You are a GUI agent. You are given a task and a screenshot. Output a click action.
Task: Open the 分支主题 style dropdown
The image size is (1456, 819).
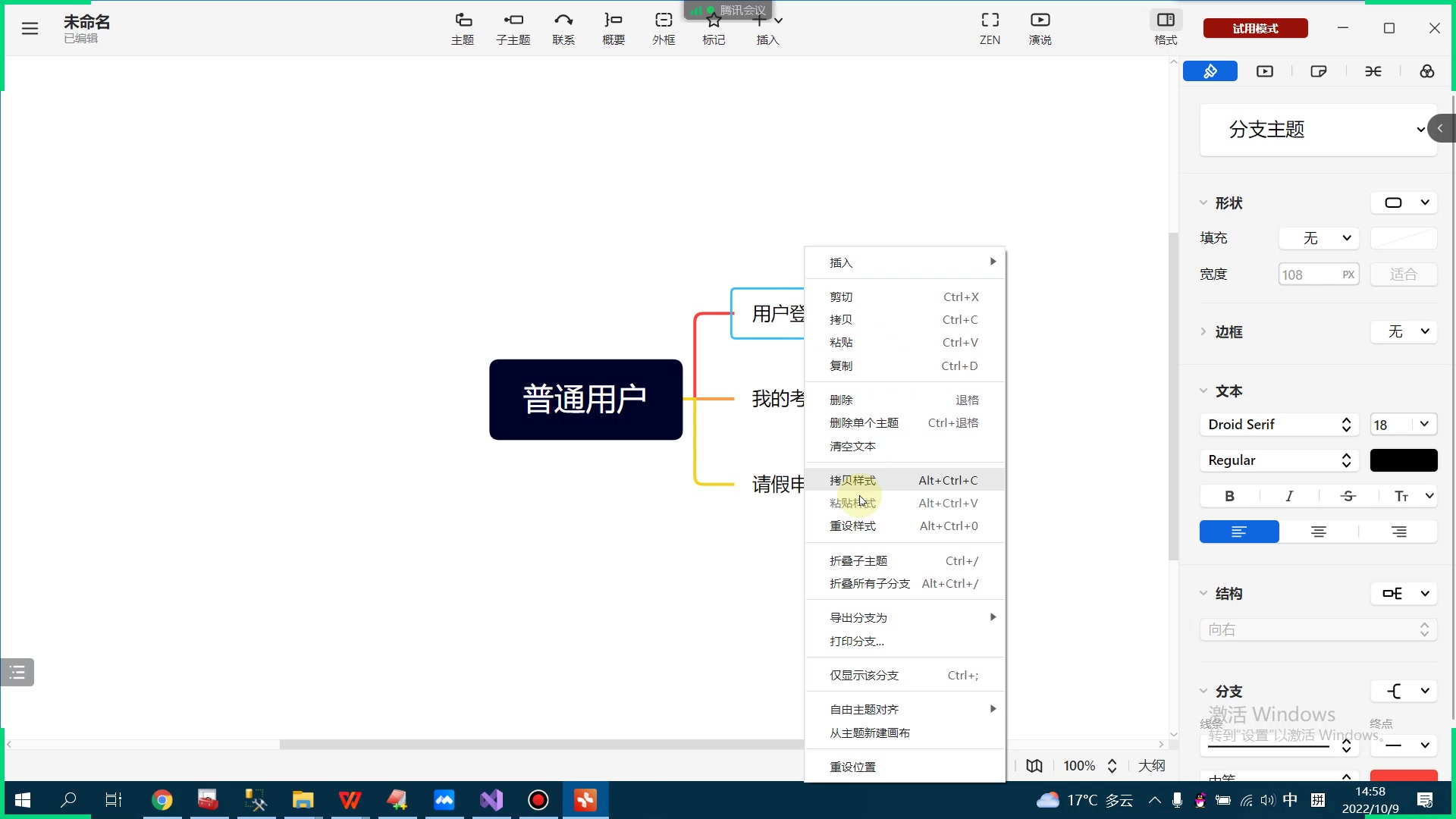click(1318, 130)
